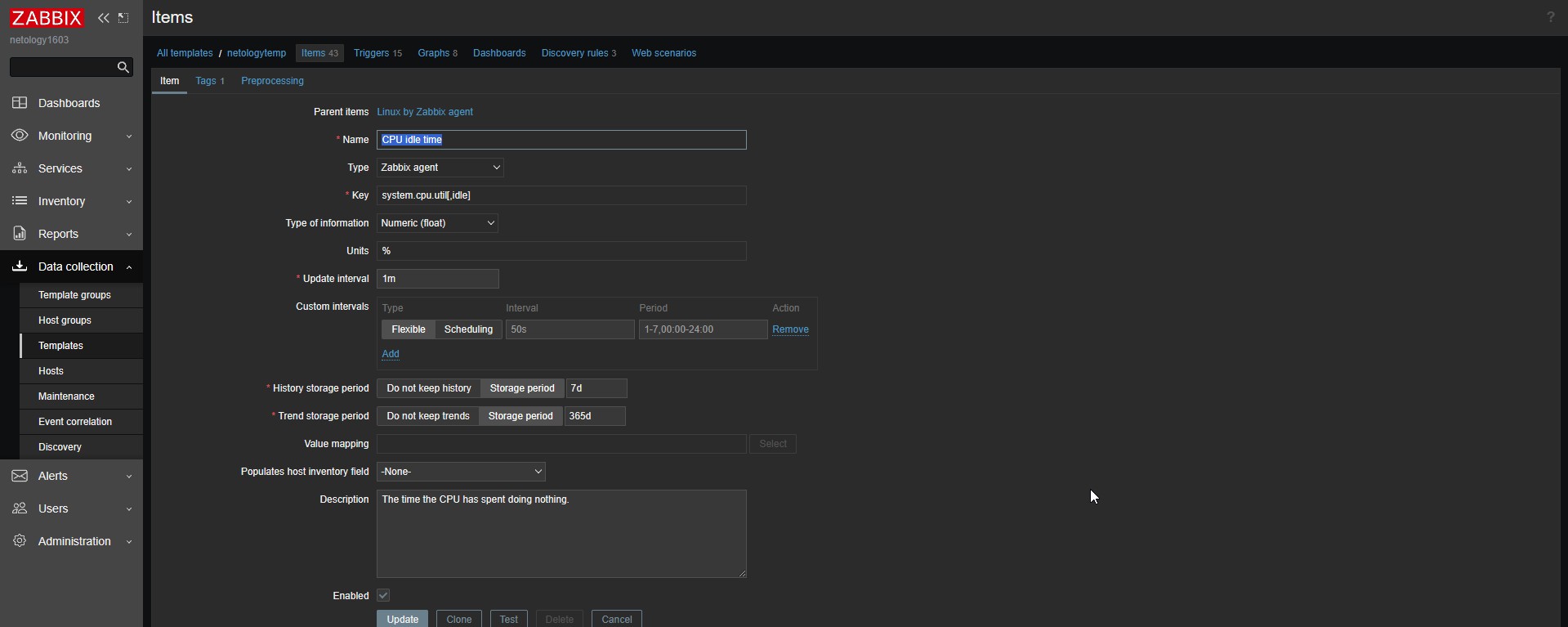Open Type of information dropdown
This screenshot has height=627, width=1568.
pyautogui.click(x=437, y=223)
